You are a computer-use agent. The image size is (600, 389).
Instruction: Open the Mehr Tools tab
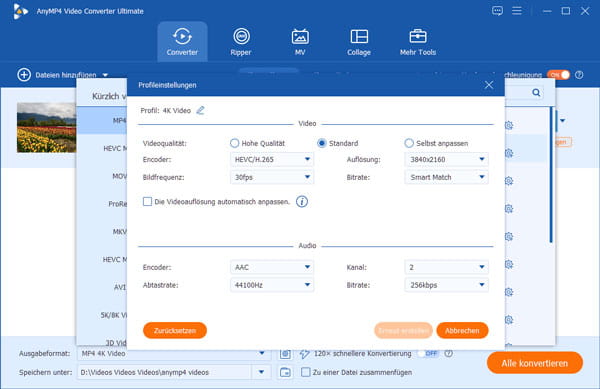[x=418, y=42]
